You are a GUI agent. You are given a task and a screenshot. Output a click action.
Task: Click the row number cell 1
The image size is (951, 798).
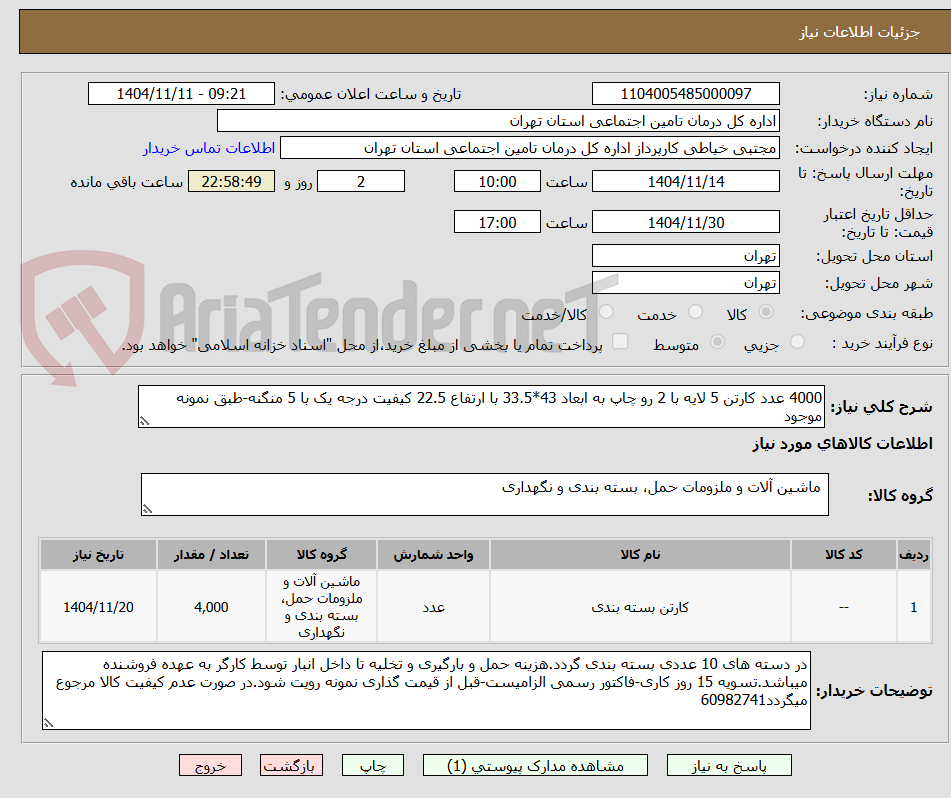914,607
